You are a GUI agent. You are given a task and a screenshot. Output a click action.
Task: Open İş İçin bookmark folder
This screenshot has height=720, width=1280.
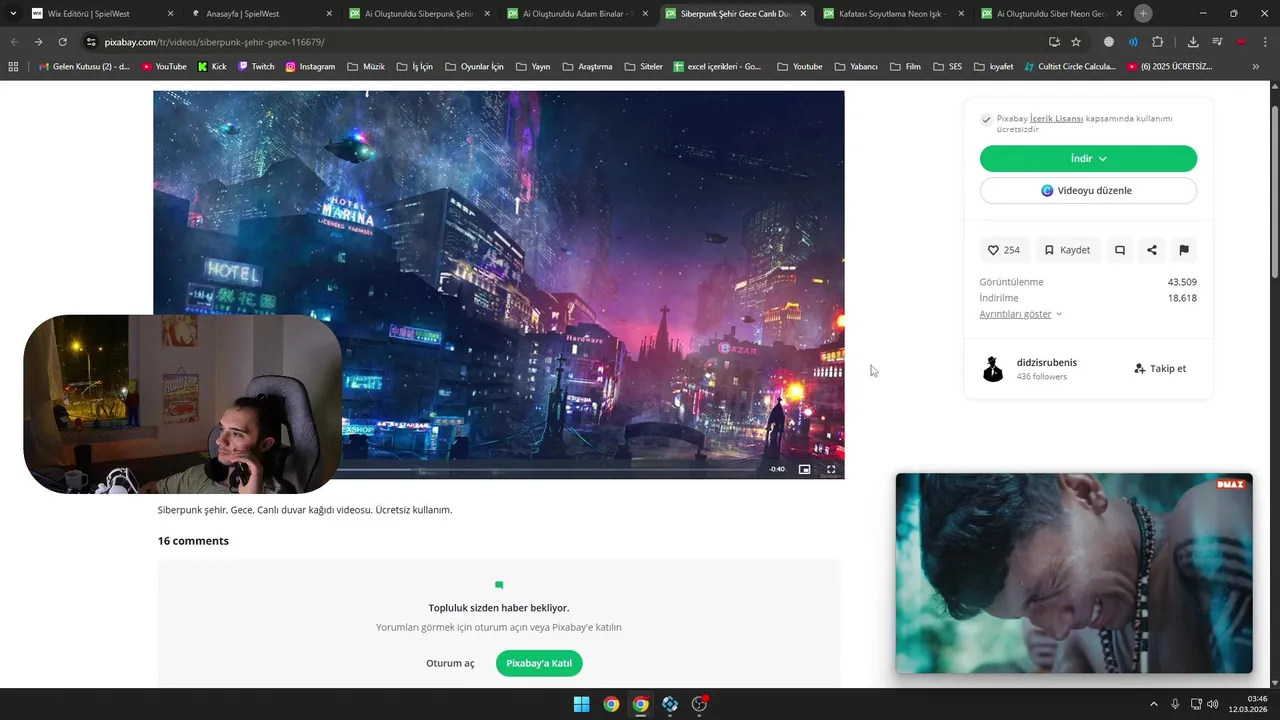pyautogui.click(x=415, y=67)
